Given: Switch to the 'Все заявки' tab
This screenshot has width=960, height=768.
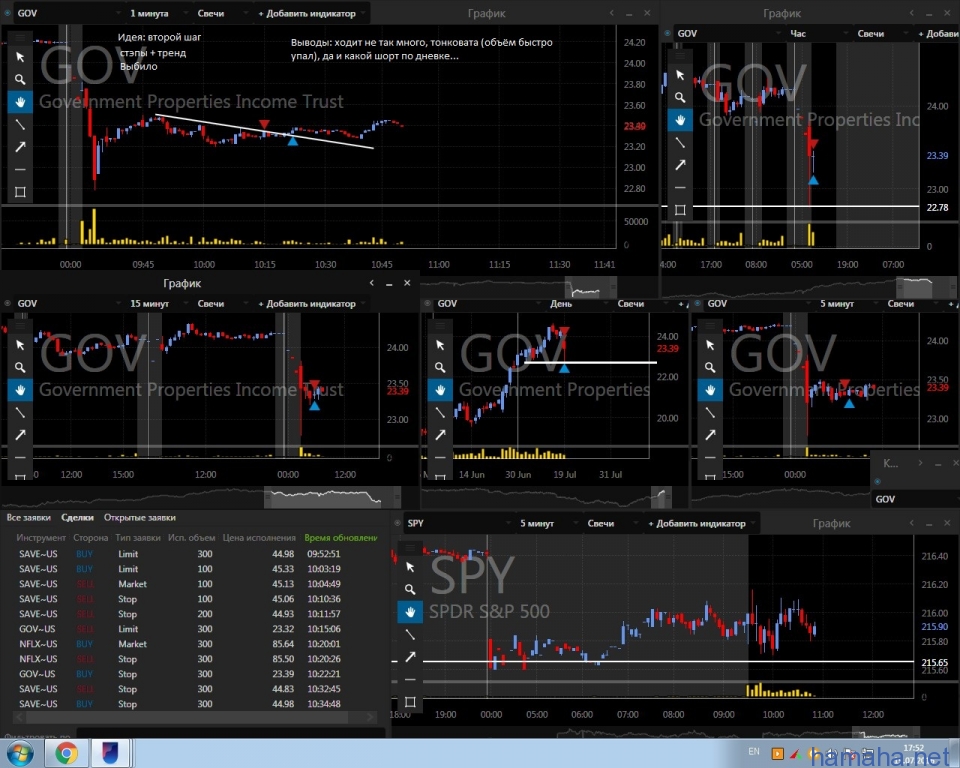Looking at the screenshot, I should click(x=28, y=517).
